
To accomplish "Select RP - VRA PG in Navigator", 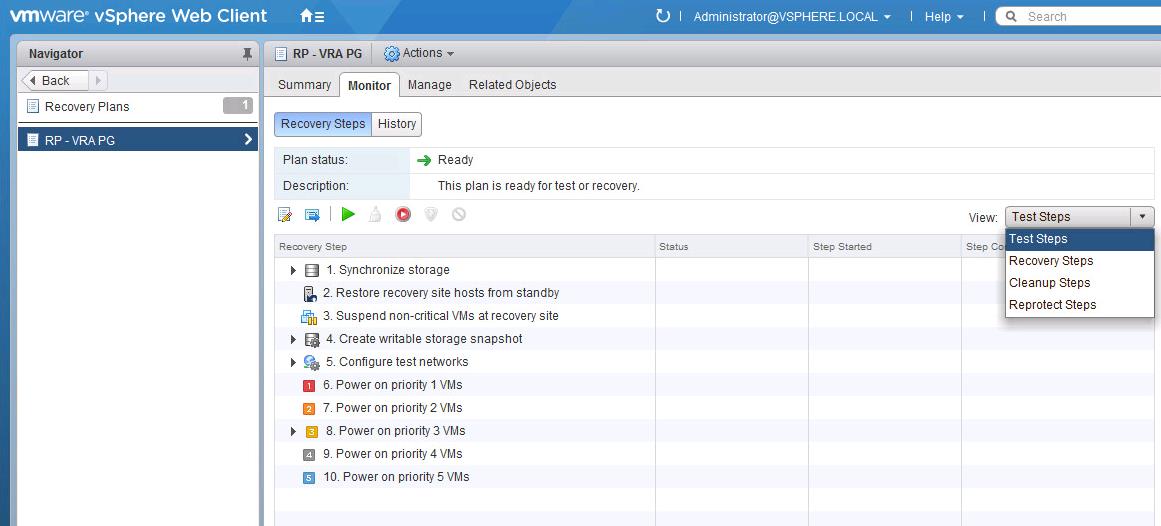I will (x=138, y=139).
